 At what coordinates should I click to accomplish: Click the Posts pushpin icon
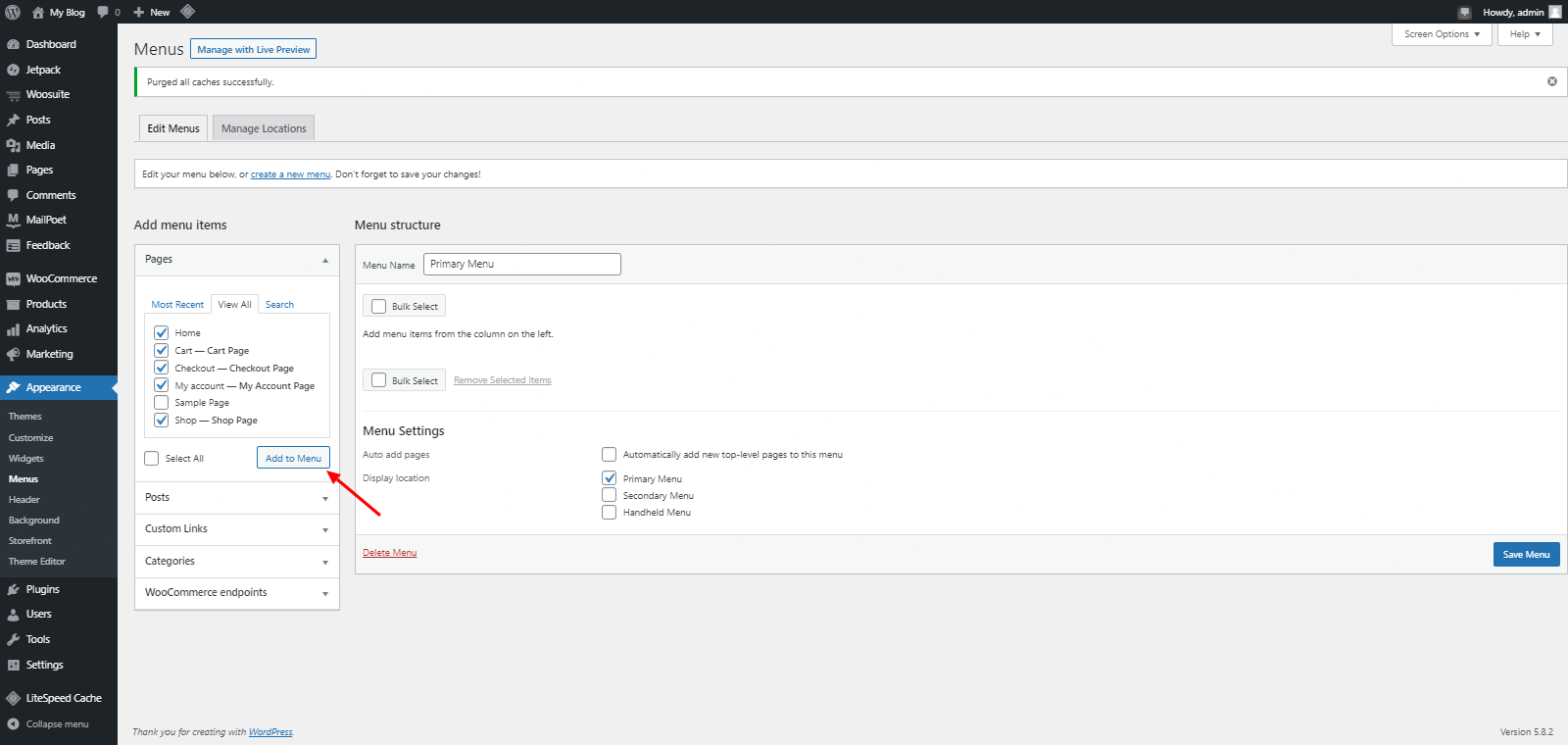pyautogui.click(x=13, y=120)
